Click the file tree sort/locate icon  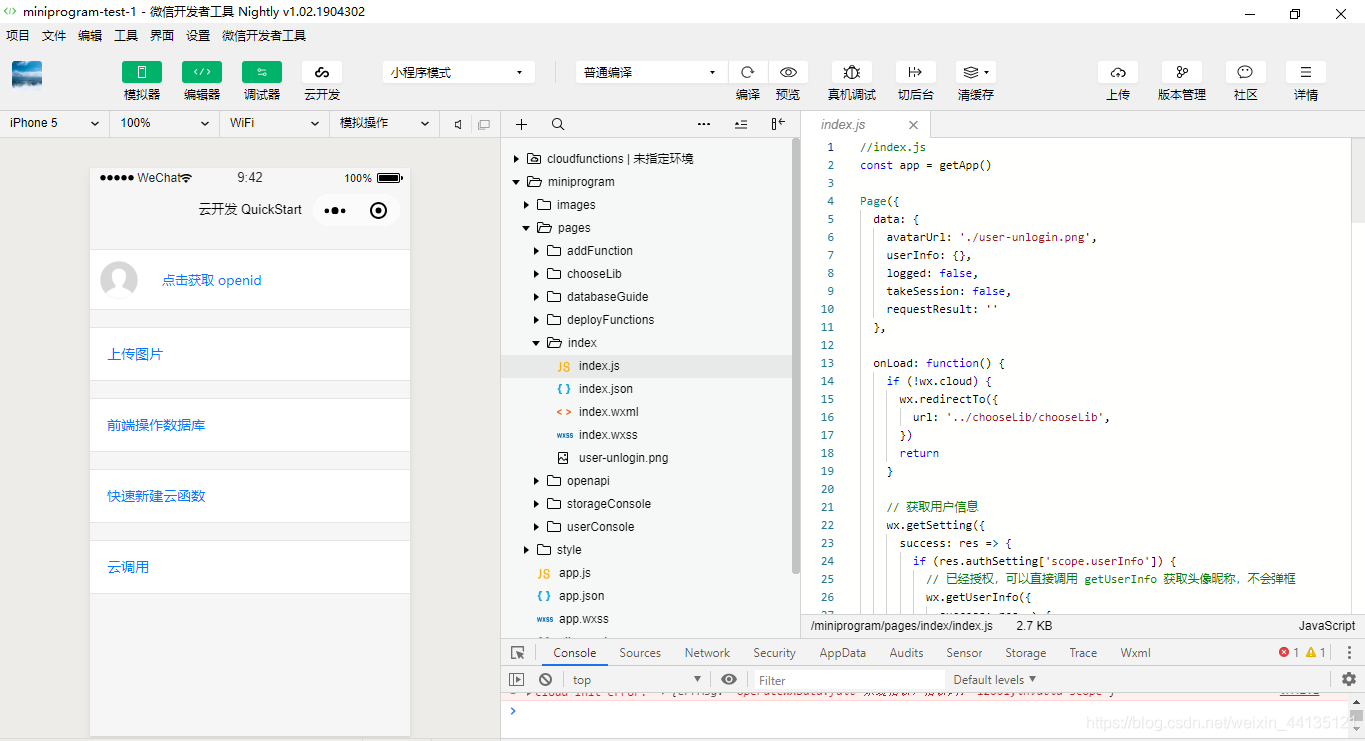click(741, 124)
